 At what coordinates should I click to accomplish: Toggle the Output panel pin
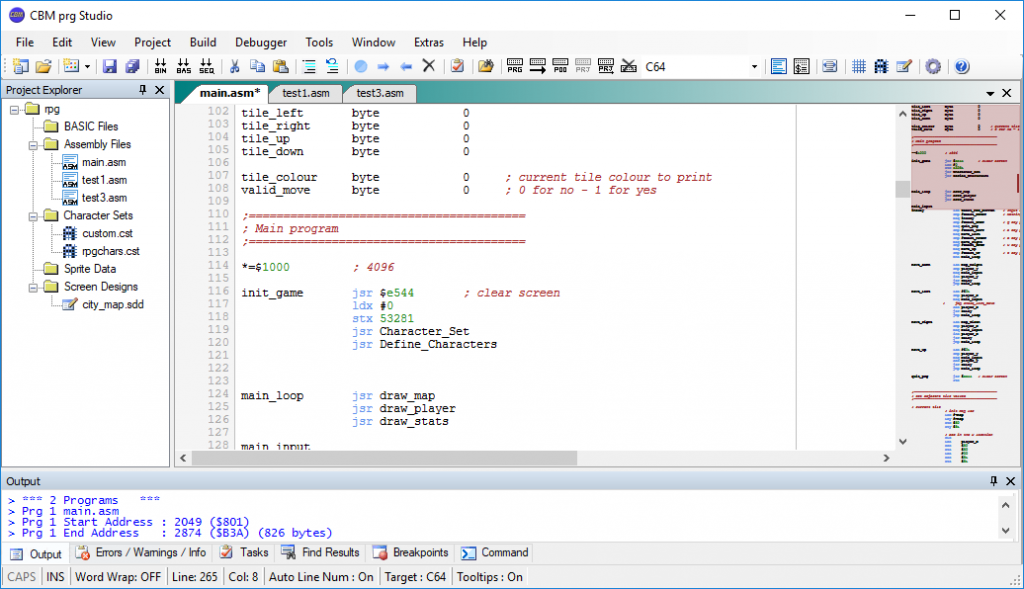tap(993, 481)
